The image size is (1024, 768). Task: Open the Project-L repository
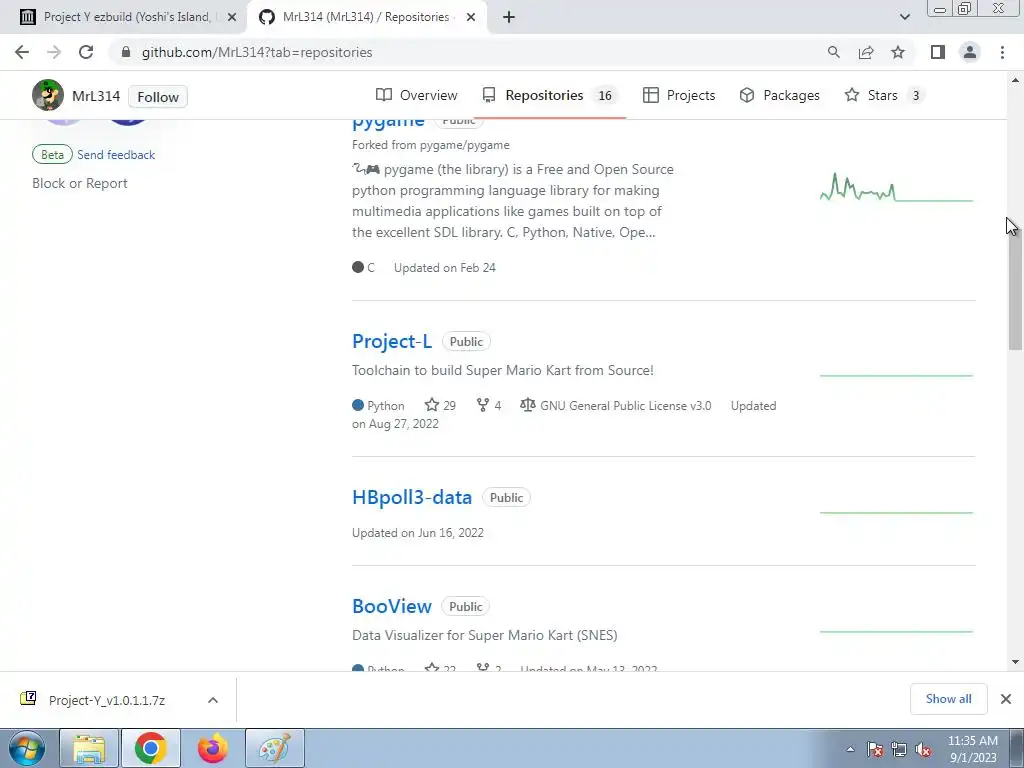[392, 341]
